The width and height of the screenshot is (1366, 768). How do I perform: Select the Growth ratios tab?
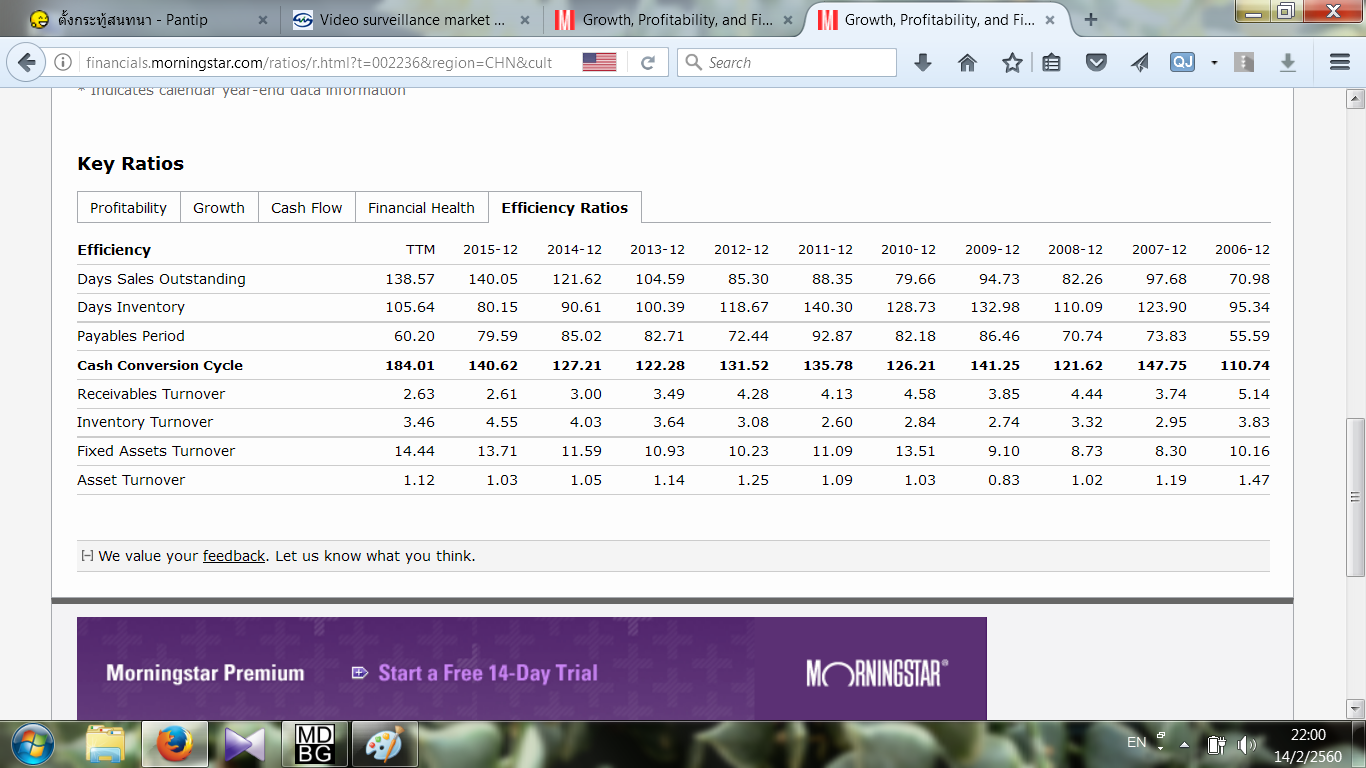(219, 208)
